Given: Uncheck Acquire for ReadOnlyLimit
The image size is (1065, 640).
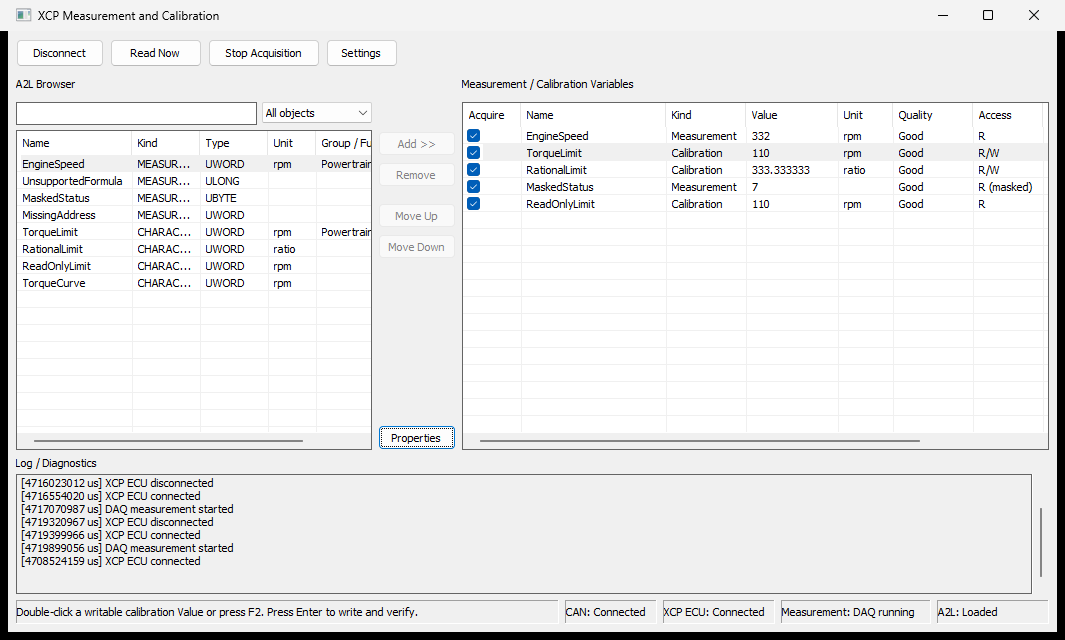Looking at the screenshot, I should click(473, 204).
